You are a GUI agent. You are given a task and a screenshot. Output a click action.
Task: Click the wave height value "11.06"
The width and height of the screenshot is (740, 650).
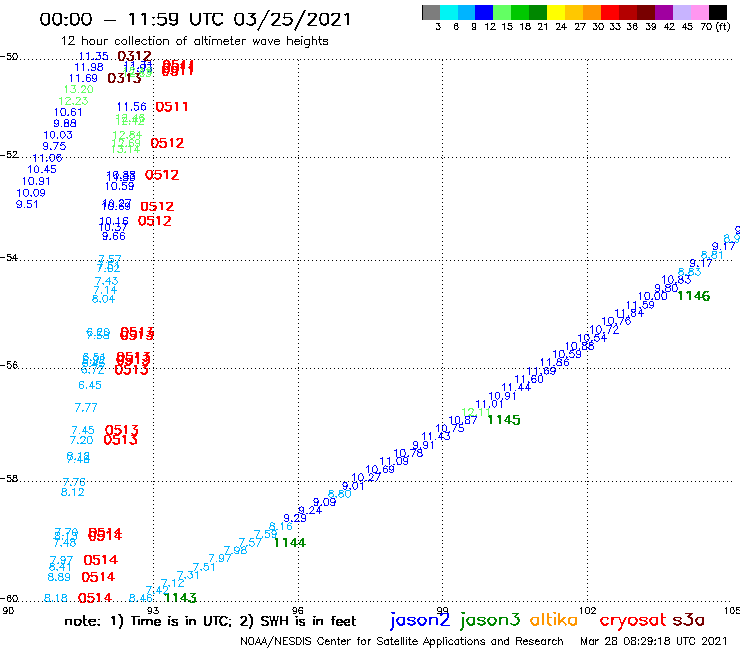(x=47, y=158)
